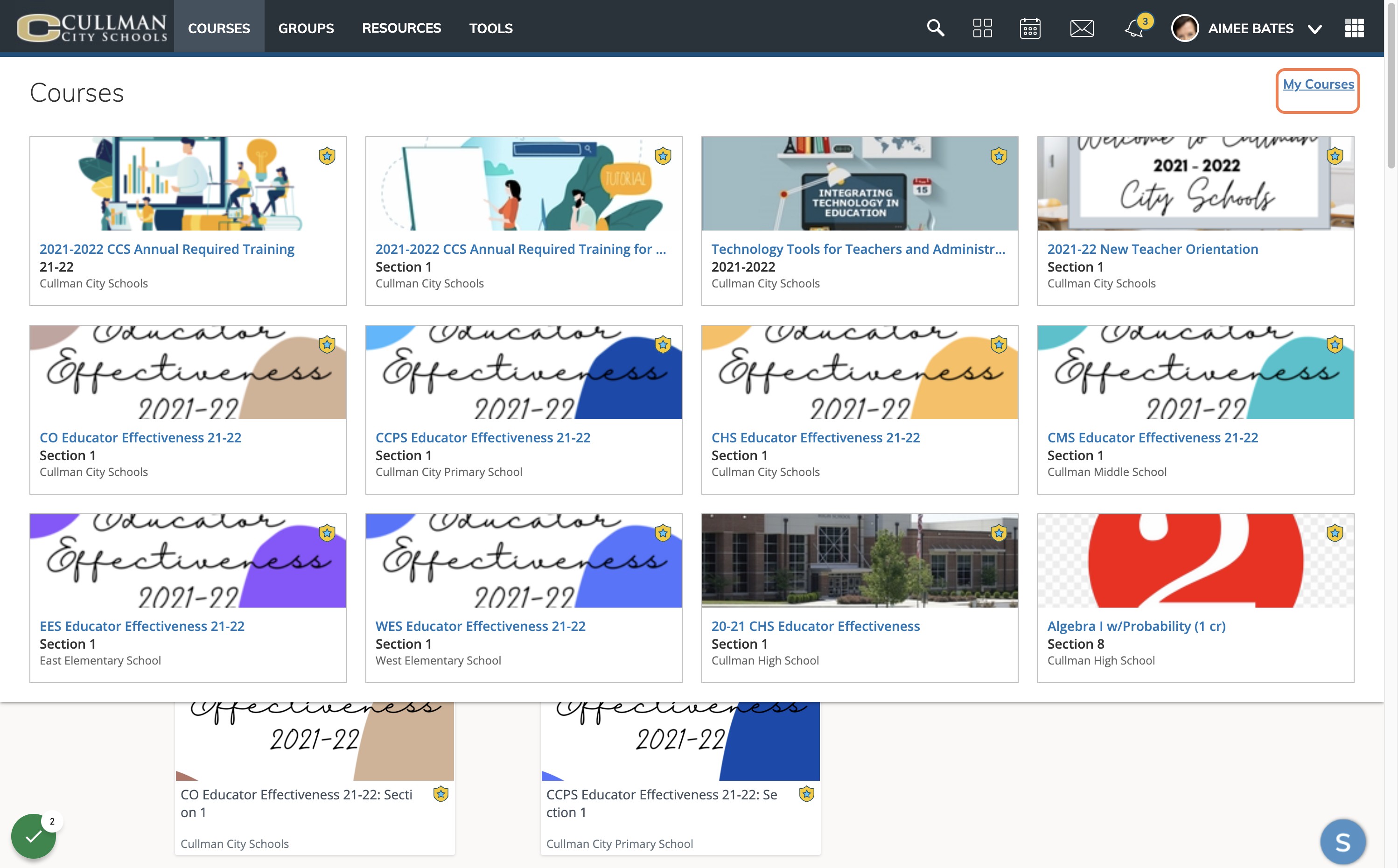Click admin badge on CO Educator Effectiveness dropdown card

(x=327, y=344)
